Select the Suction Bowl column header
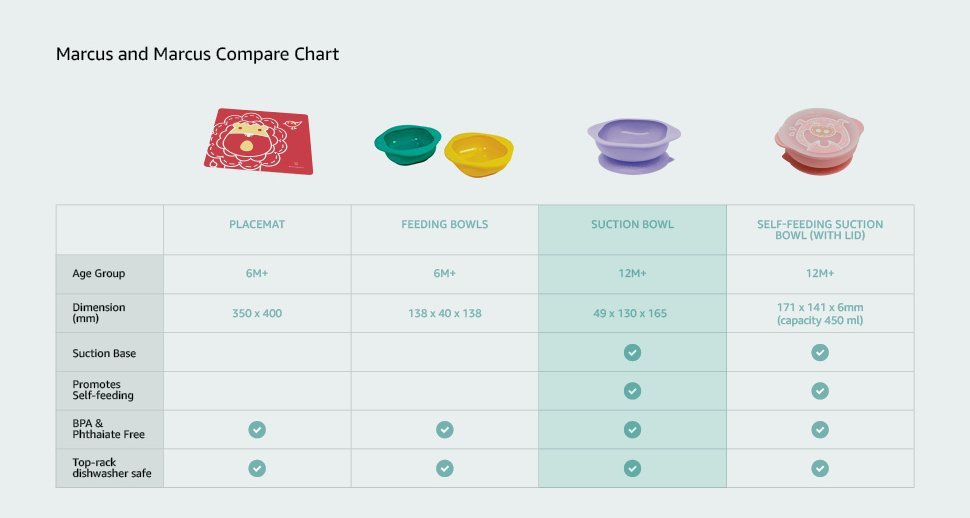 [x=632, y=225]
